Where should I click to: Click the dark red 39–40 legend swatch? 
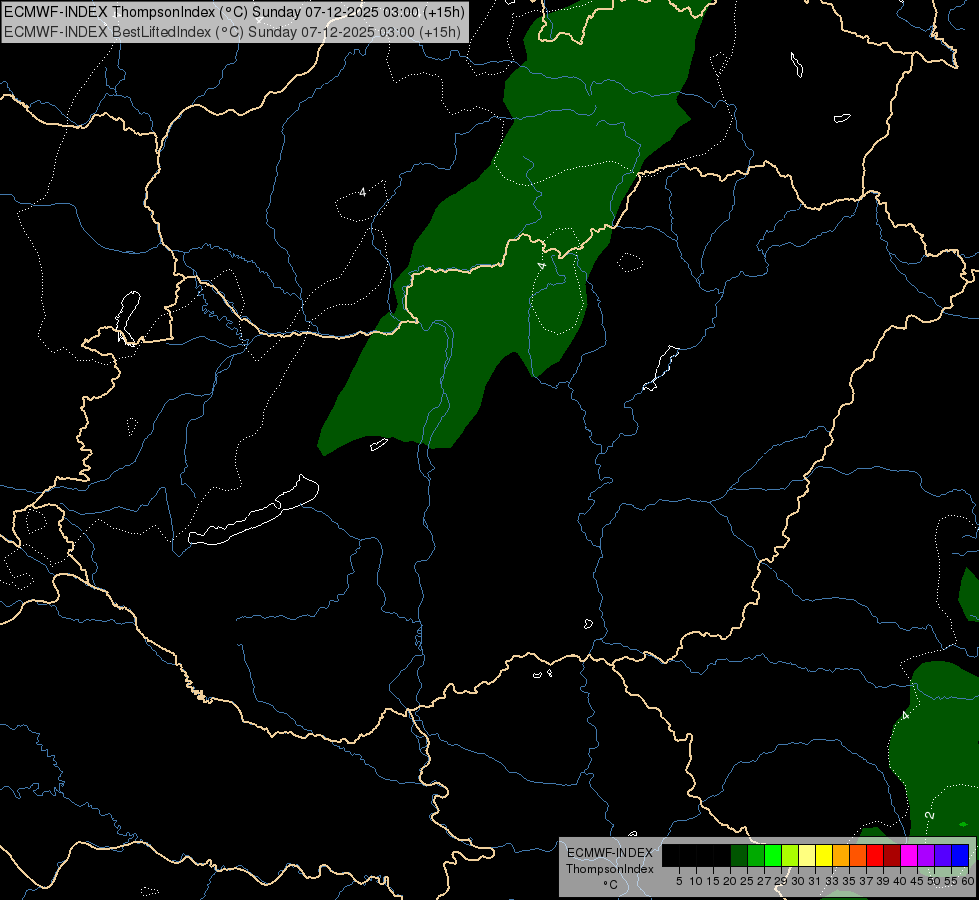[892, 855]
